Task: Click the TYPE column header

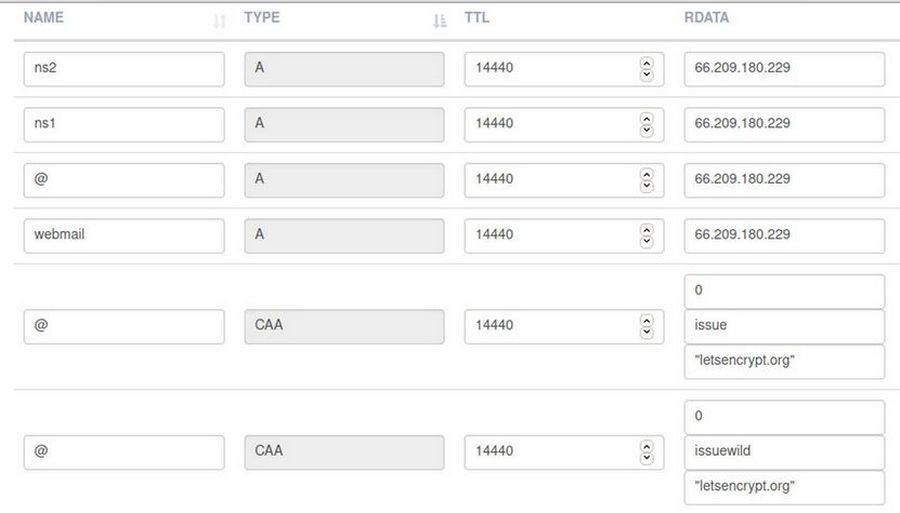Action: pyautogui.click(x=262, y=18)
